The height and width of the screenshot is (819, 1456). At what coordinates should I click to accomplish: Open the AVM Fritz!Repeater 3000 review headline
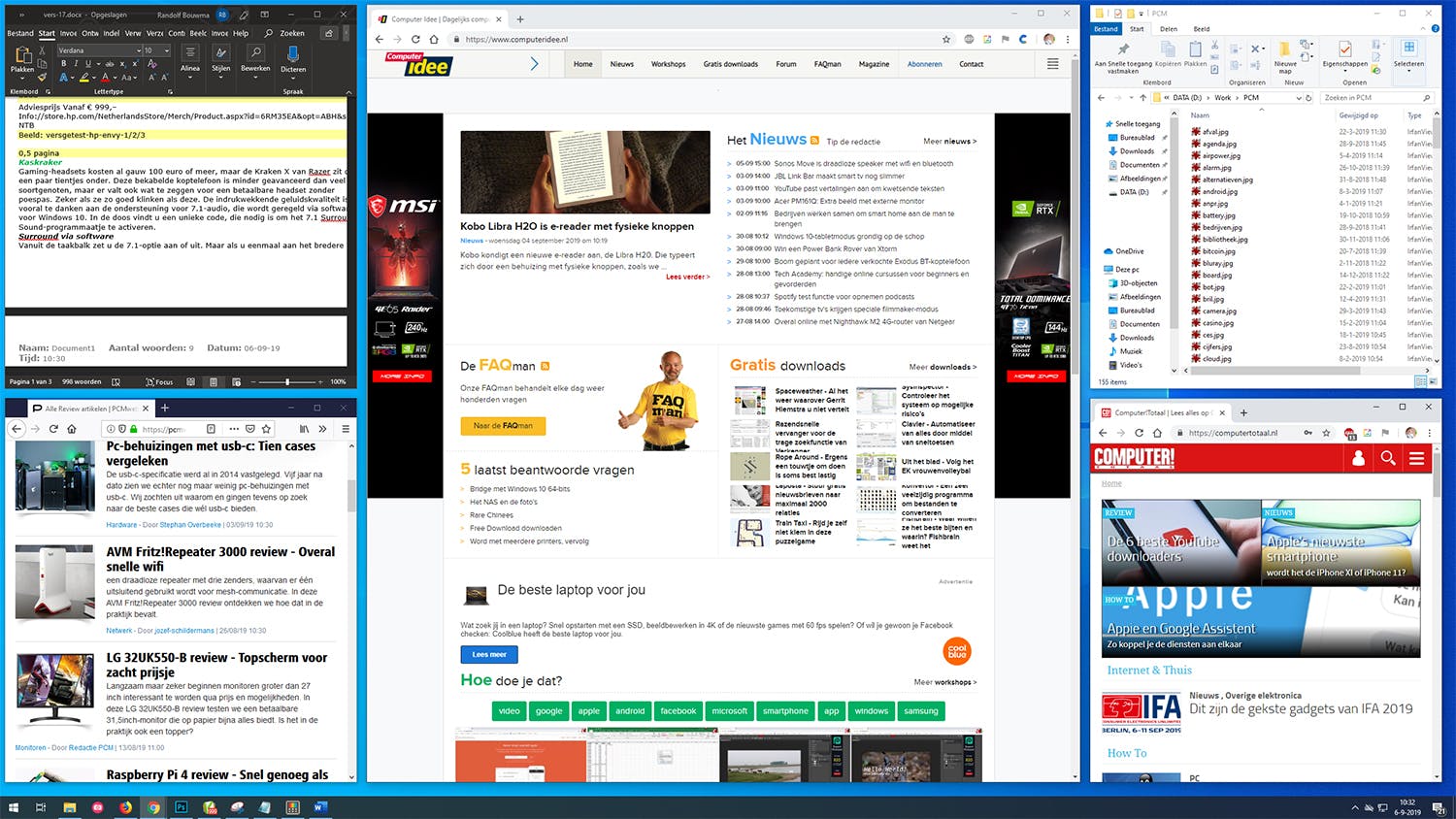coord(220,559)
